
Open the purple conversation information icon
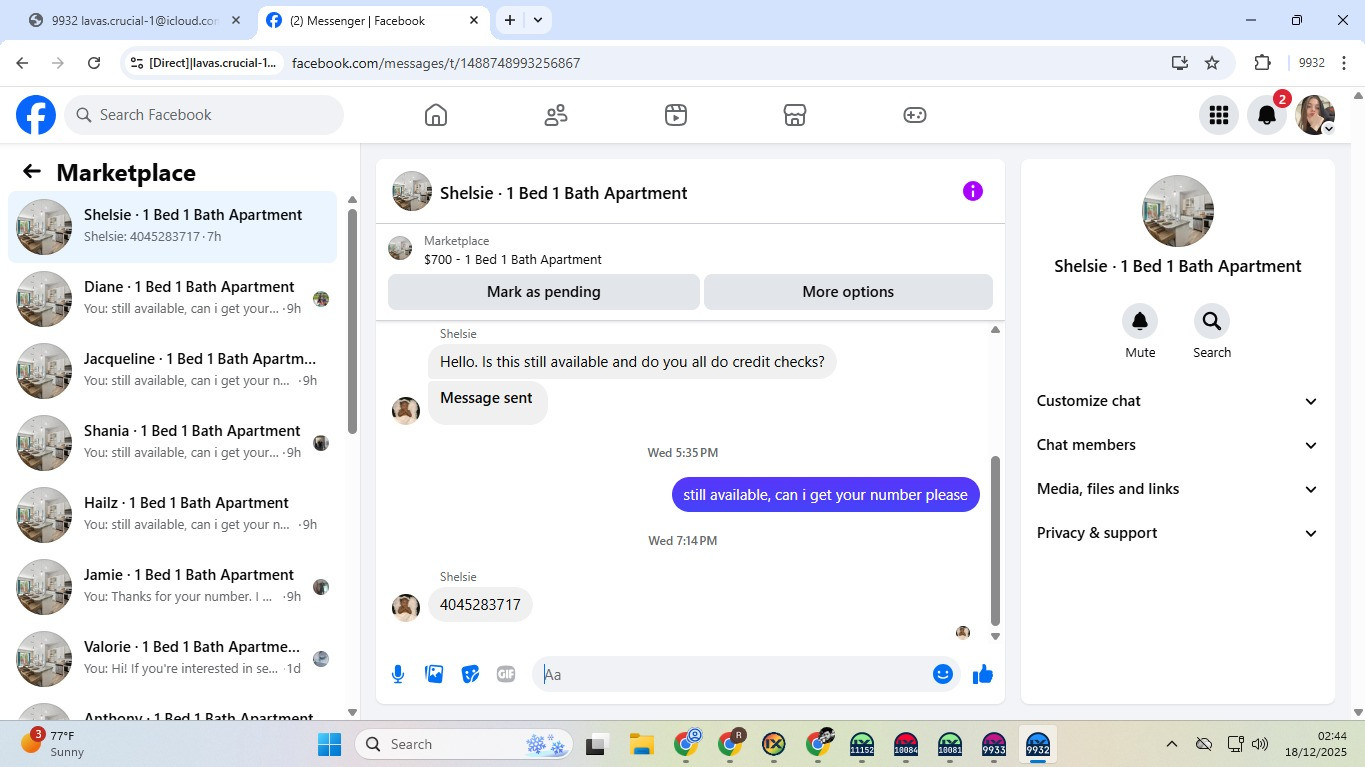coord(973,192)
